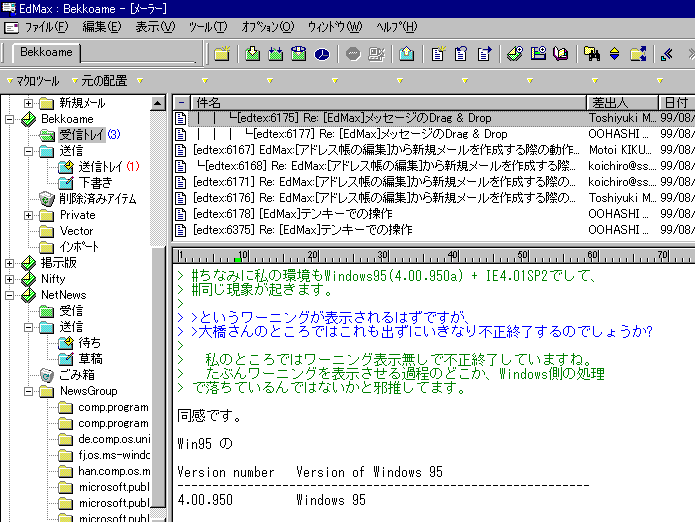695x522 pixels.
Task: Click the yellow-blue up-down arrows icon
Action: (614, 54)
